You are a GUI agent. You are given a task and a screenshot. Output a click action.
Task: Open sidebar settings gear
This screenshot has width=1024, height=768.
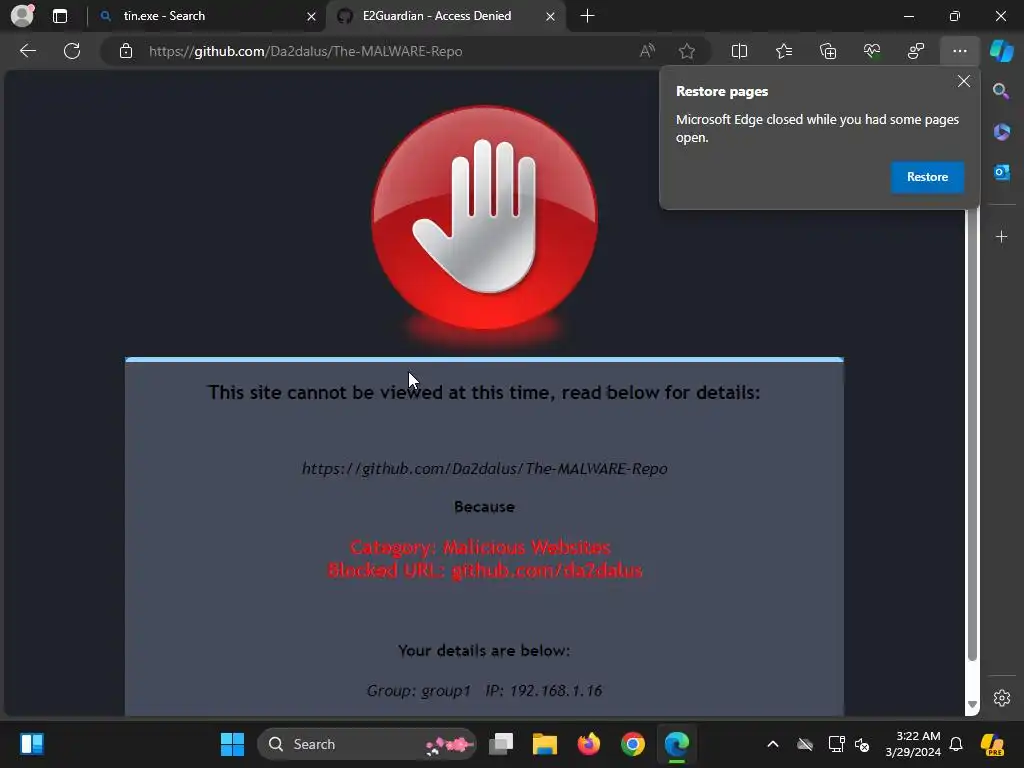pos(1001,697)
